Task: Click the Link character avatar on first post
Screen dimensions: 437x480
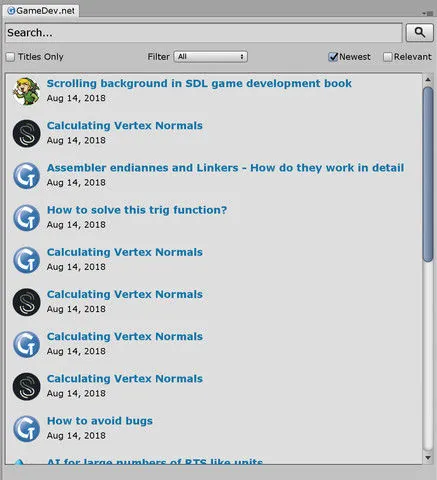Action: [x=26, y=91]
